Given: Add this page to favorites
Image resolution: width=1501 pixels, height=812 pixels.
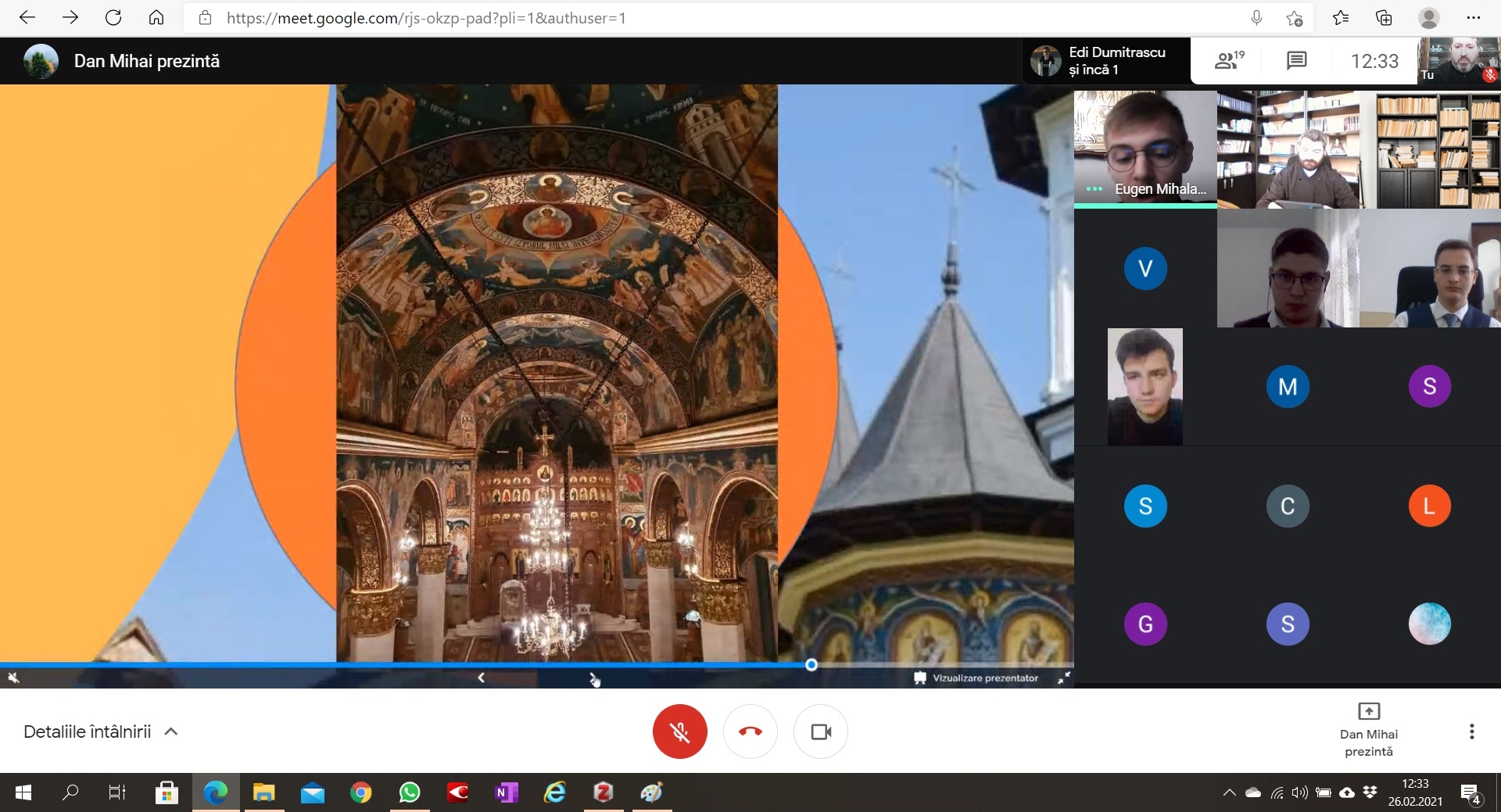Looking at the screenshot, I should (x=1294, y=18).
